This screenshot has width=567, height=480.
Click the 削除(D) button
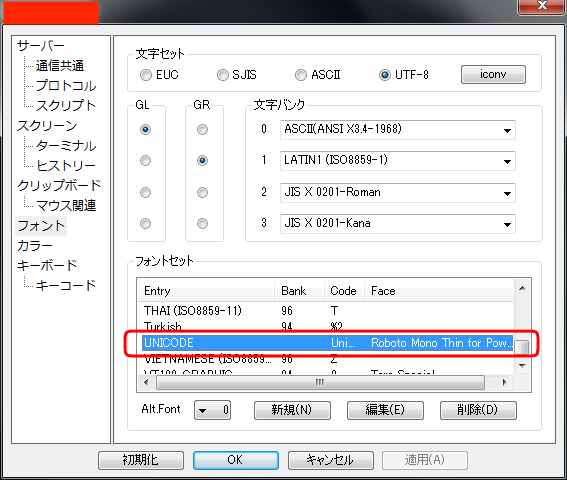coord(478,410)
